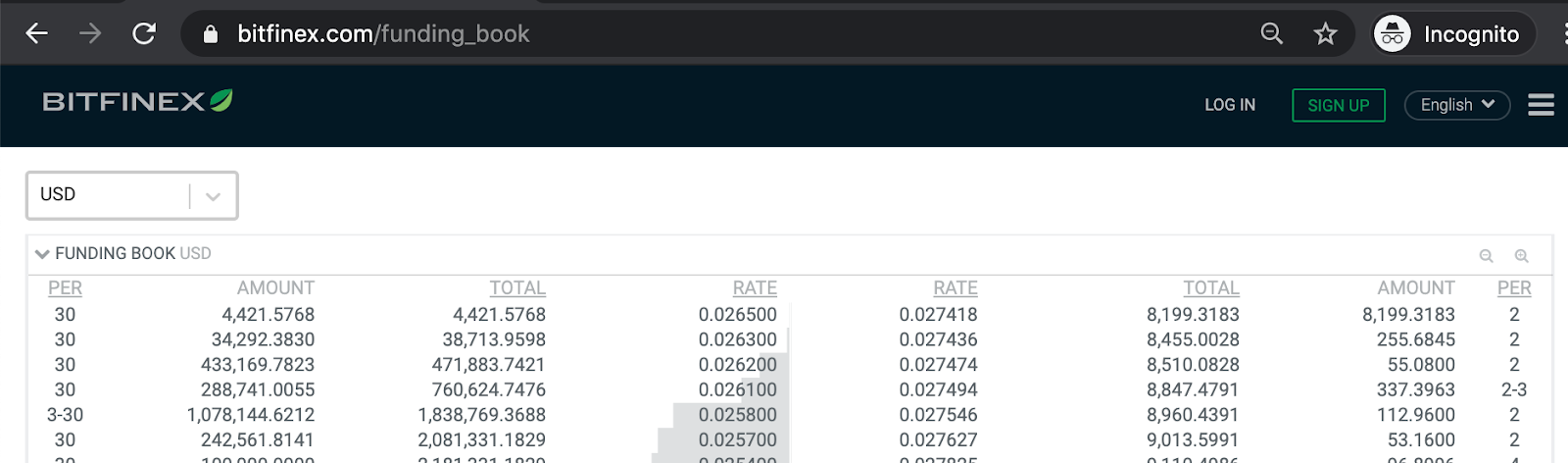
Task: Click the 3-30 period cell
Action: pos(65,415)
